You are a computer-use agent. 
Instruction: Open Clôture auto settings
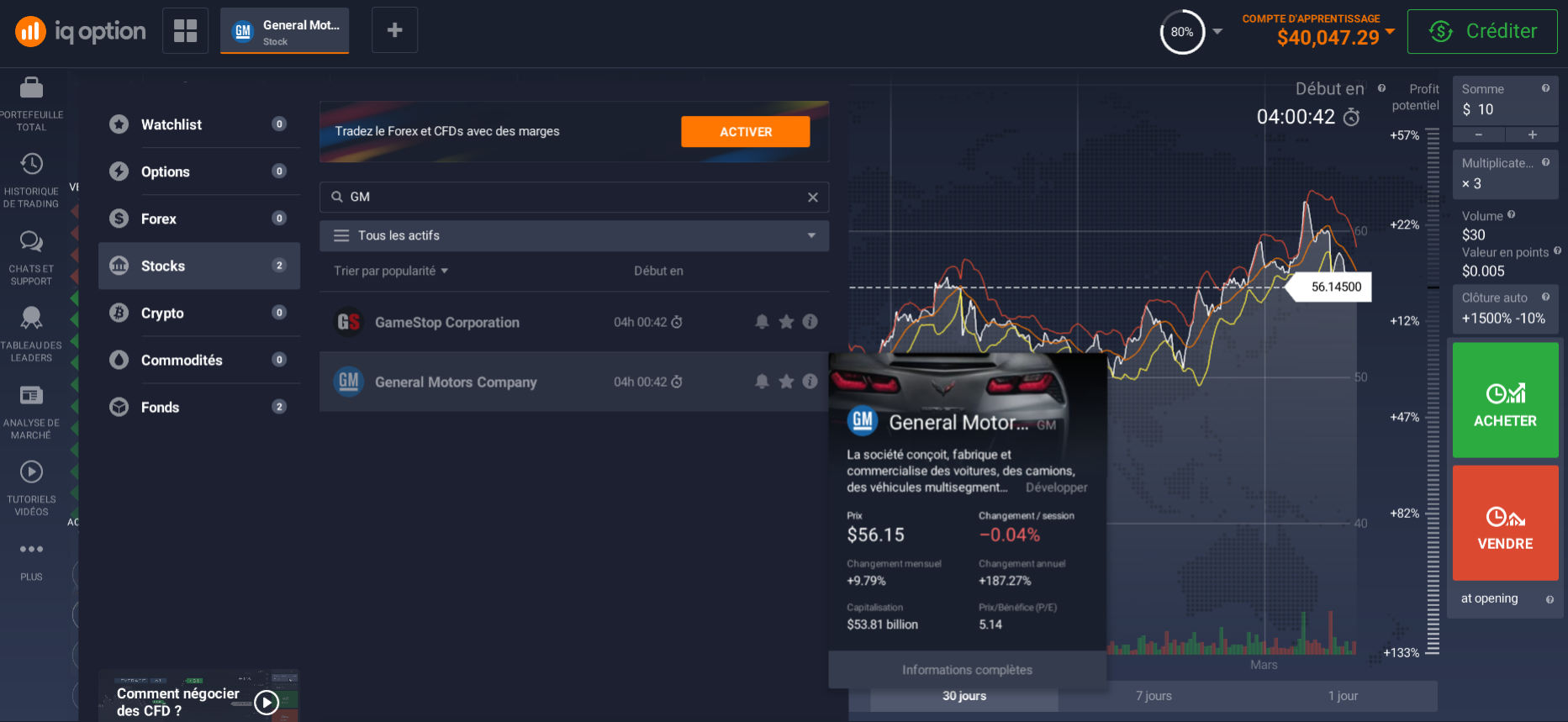pos(1505,308)
